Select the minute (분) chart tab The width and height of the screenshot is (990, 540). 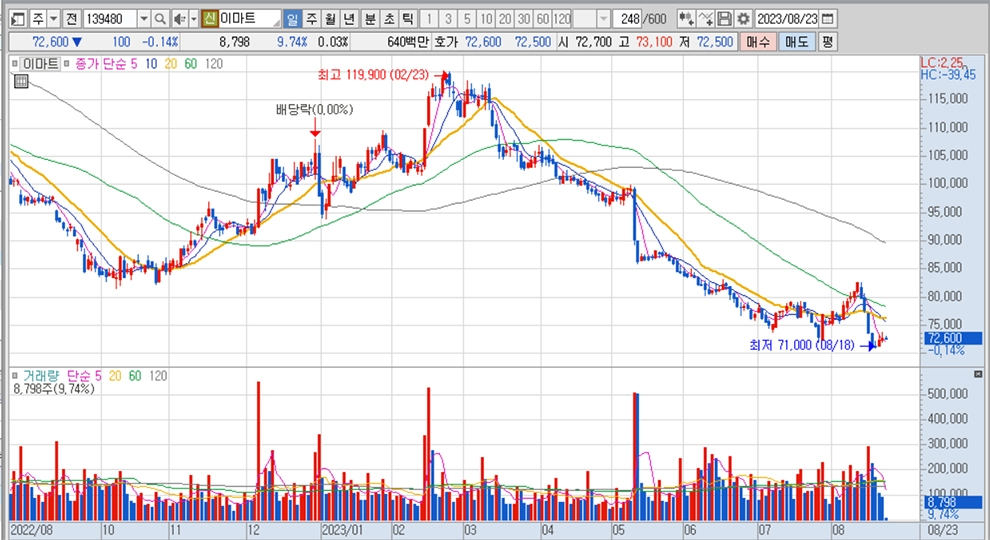pyautogui.click(x=369, y=19)
